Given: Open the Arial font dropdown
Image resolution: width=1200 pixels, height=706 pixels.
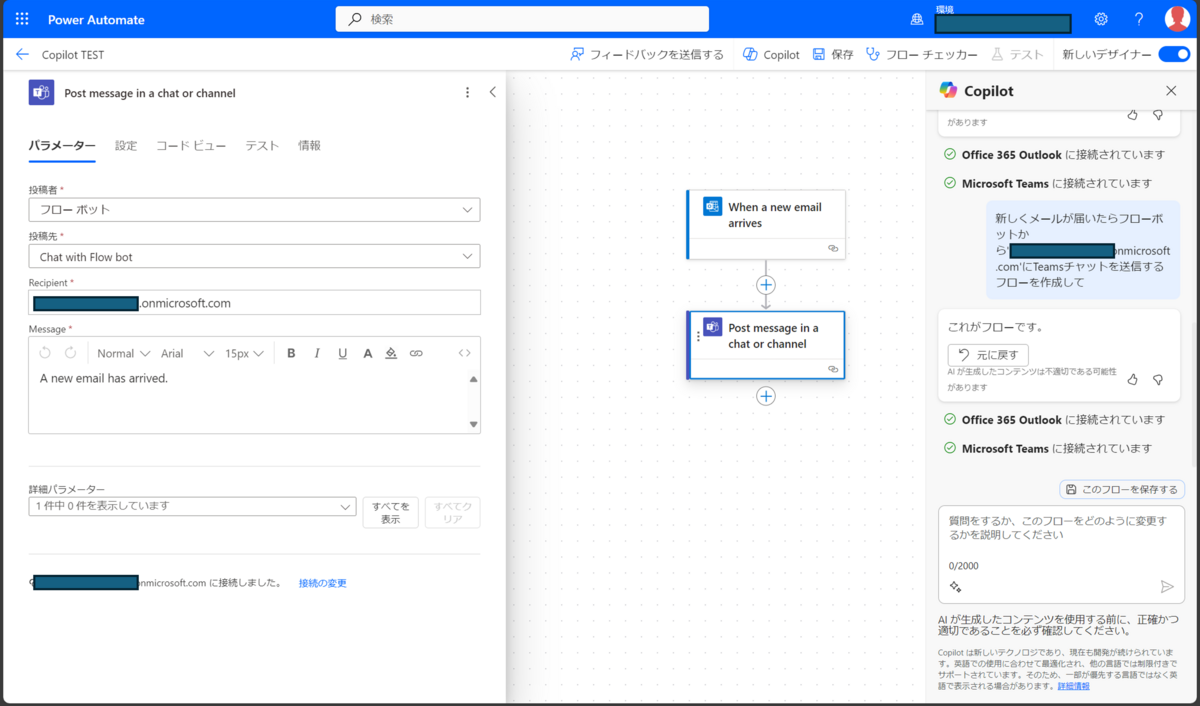Looking at the screenshot, I should point(187,353).
